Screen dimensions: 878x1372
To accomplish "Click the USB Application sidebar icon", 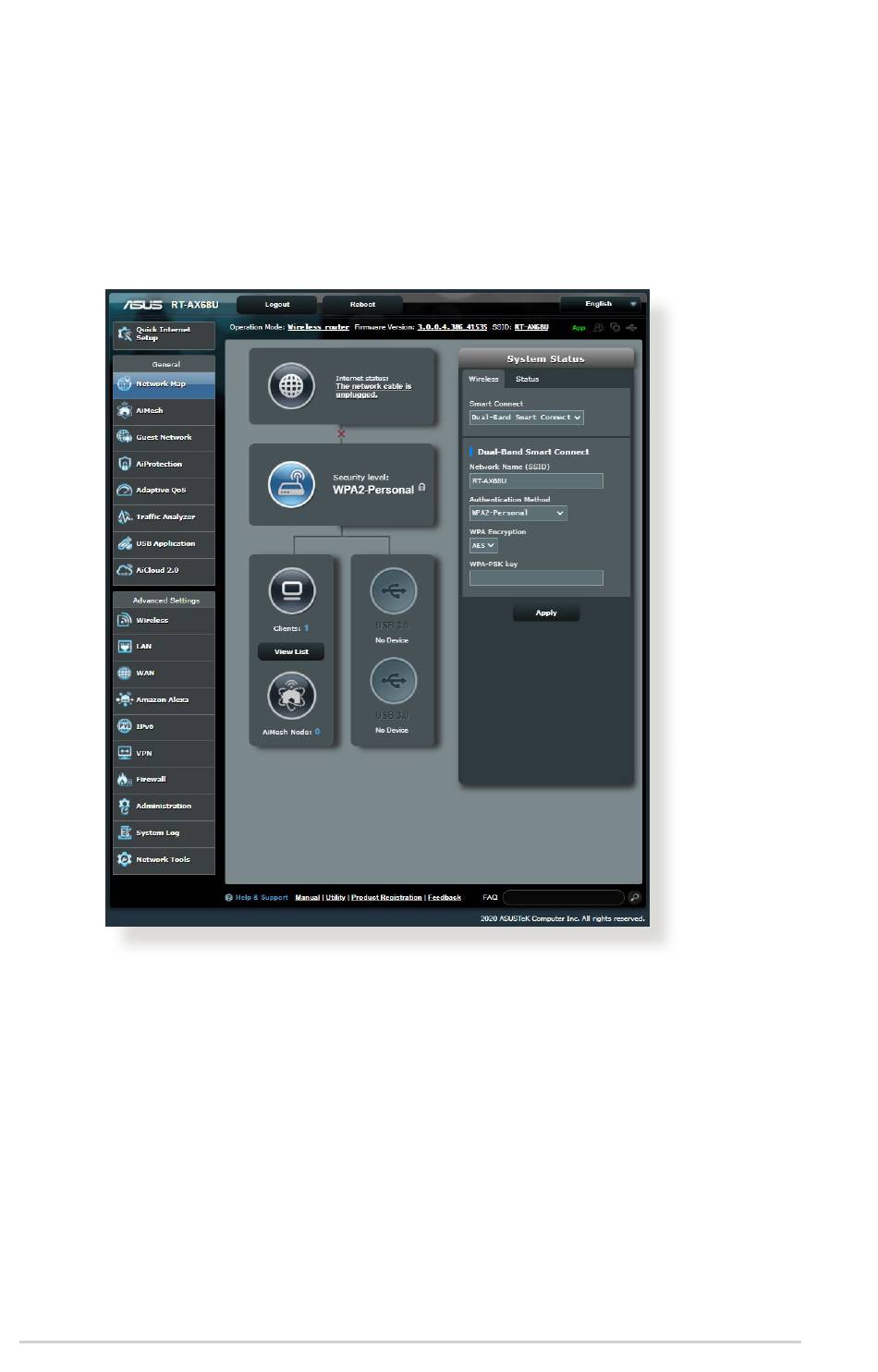I will (125, 544).
